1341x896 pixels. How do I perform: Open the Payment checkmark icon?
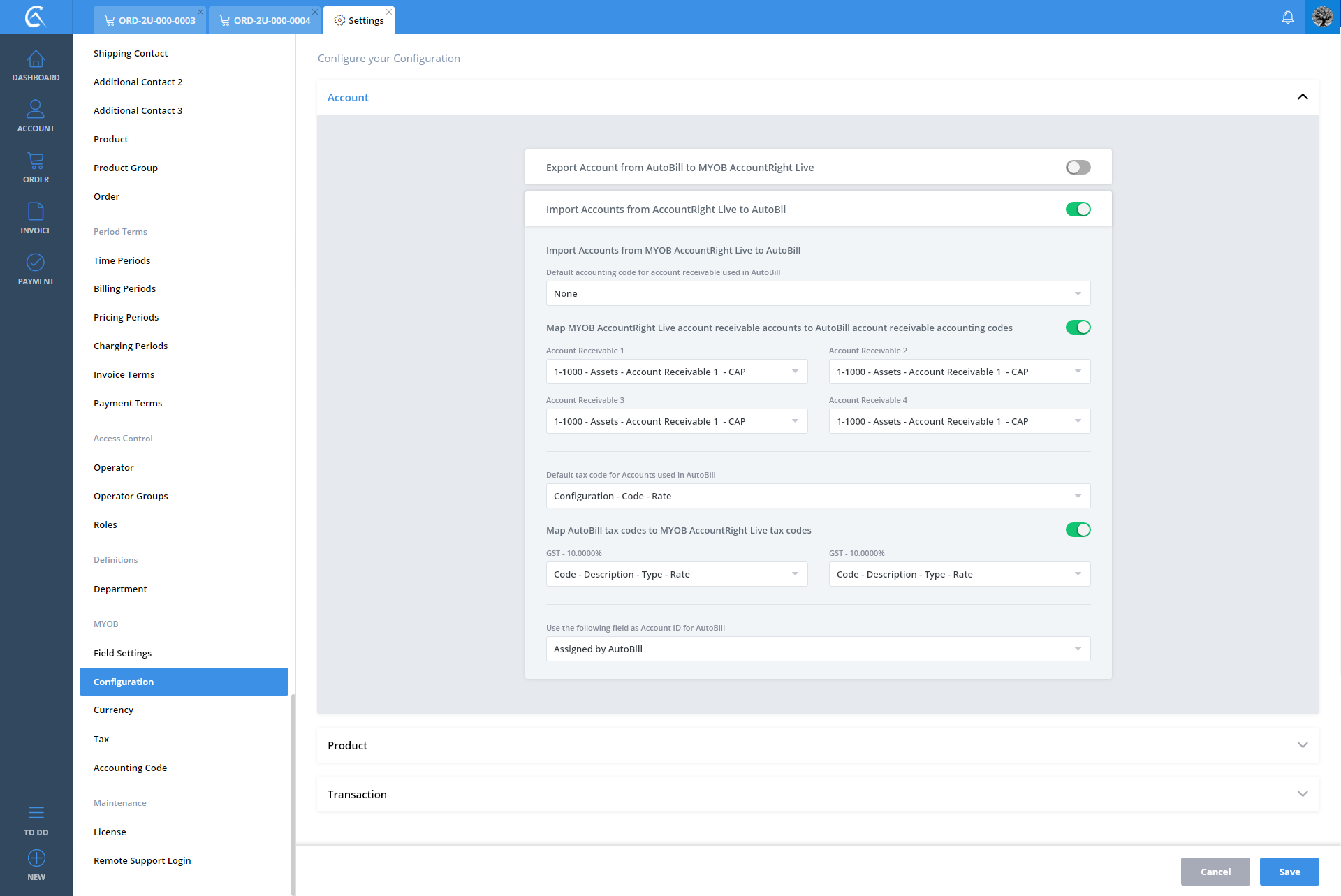coord(36,269)
